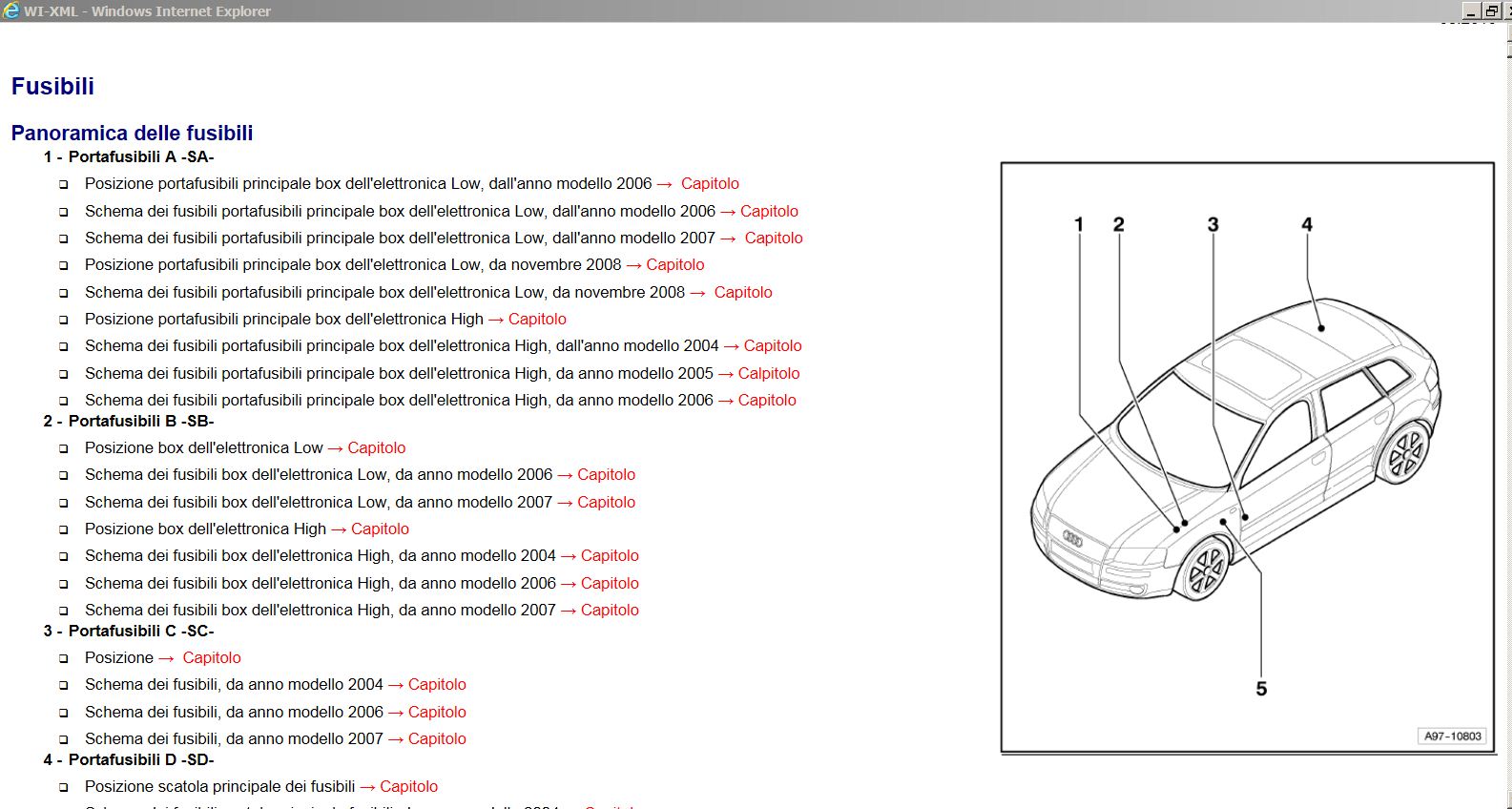Open Capitolo link for Schema box elettronica Low 2007
Image resolution: width=1512 pixels, height=809 pixels.
(x=606, y=502)
